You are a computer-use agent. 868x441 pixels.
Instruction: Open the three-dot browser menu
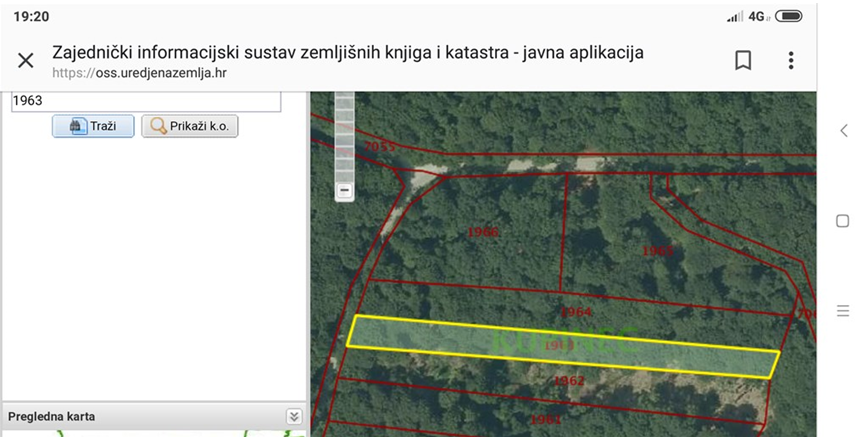[x=790, y=60]
